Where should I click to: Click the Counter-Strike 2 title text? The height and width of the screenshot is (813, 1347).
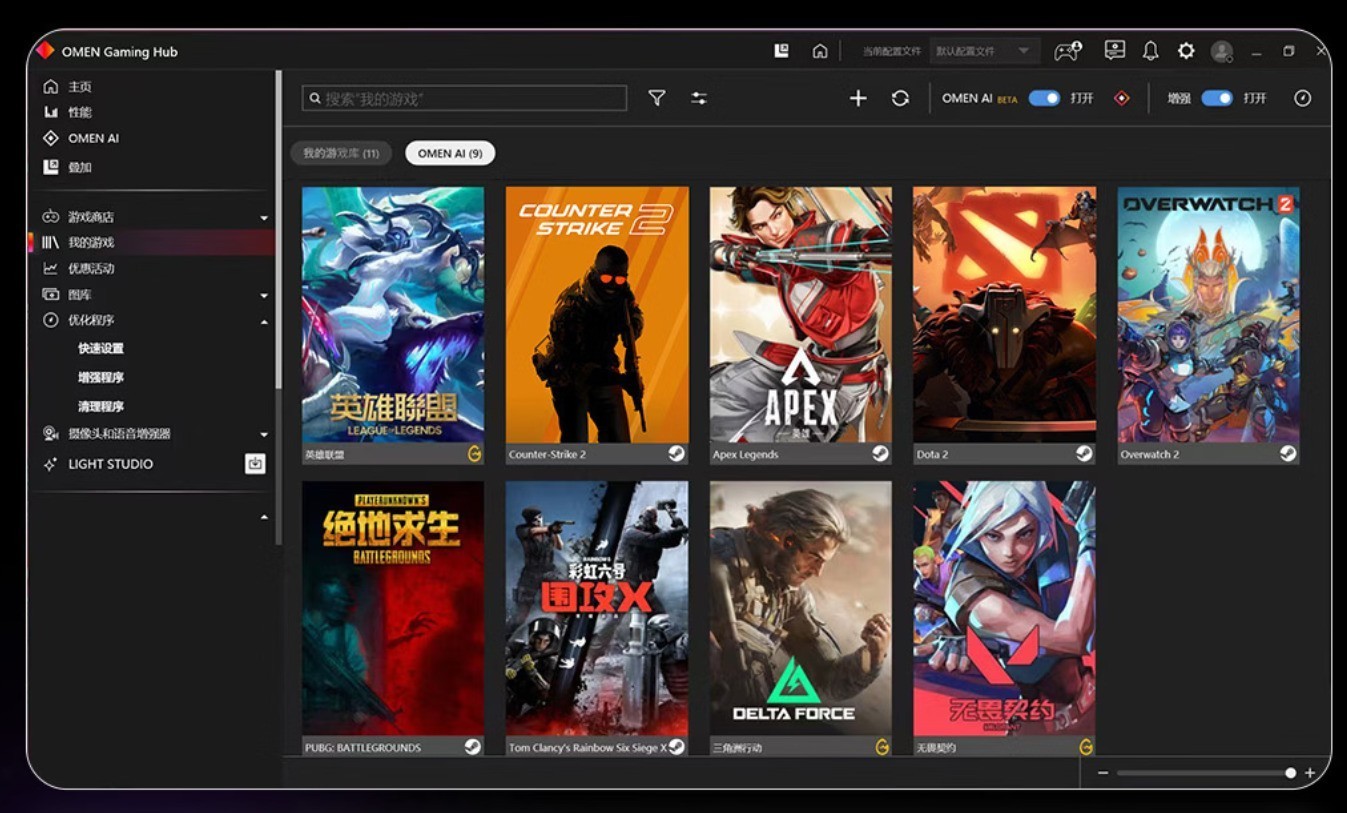[547, 454]
